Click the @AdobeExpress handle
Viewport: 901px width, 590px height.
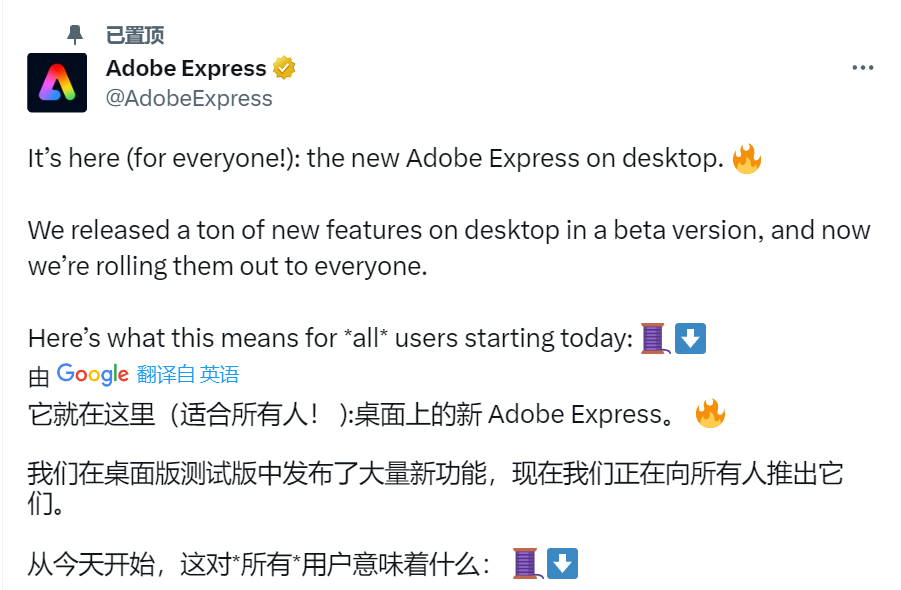pyautogui.click(x=188, y=97)
